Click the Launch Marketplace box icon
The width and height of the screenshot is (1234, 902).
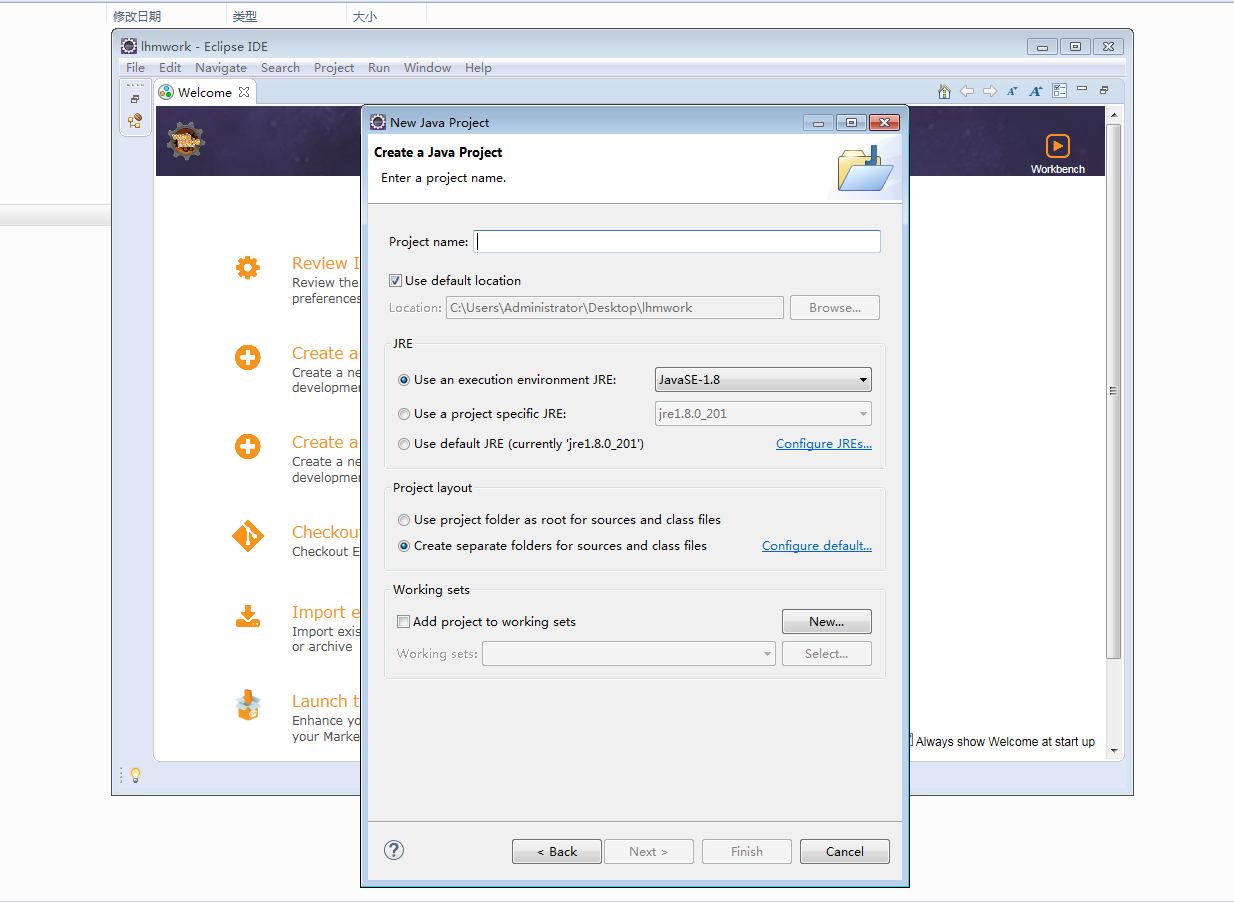pyautogui.click(x=247, y=705)
